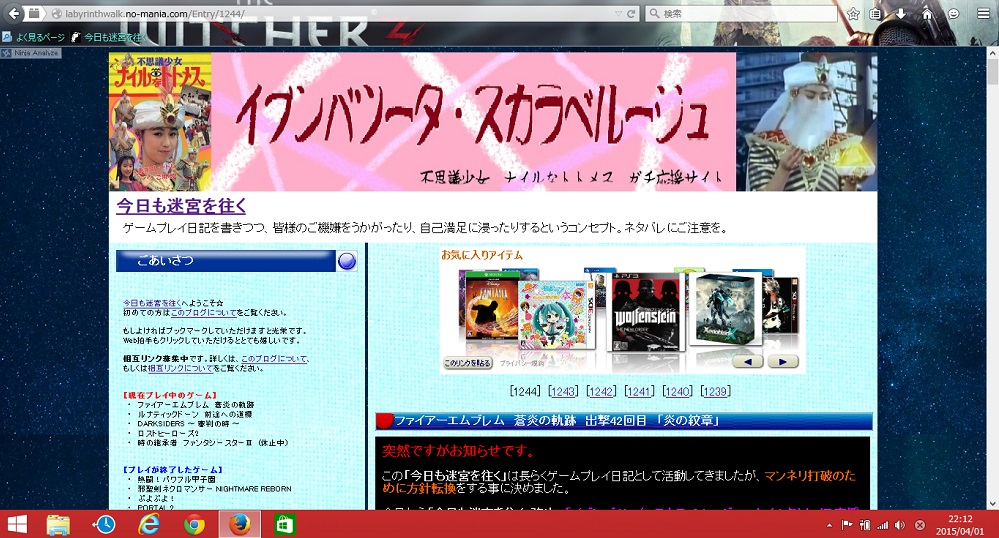The image size is (999, 538).
Task: Select the 熱闘!パワフル甲子園 list item
Action: (x=176, y=479)
